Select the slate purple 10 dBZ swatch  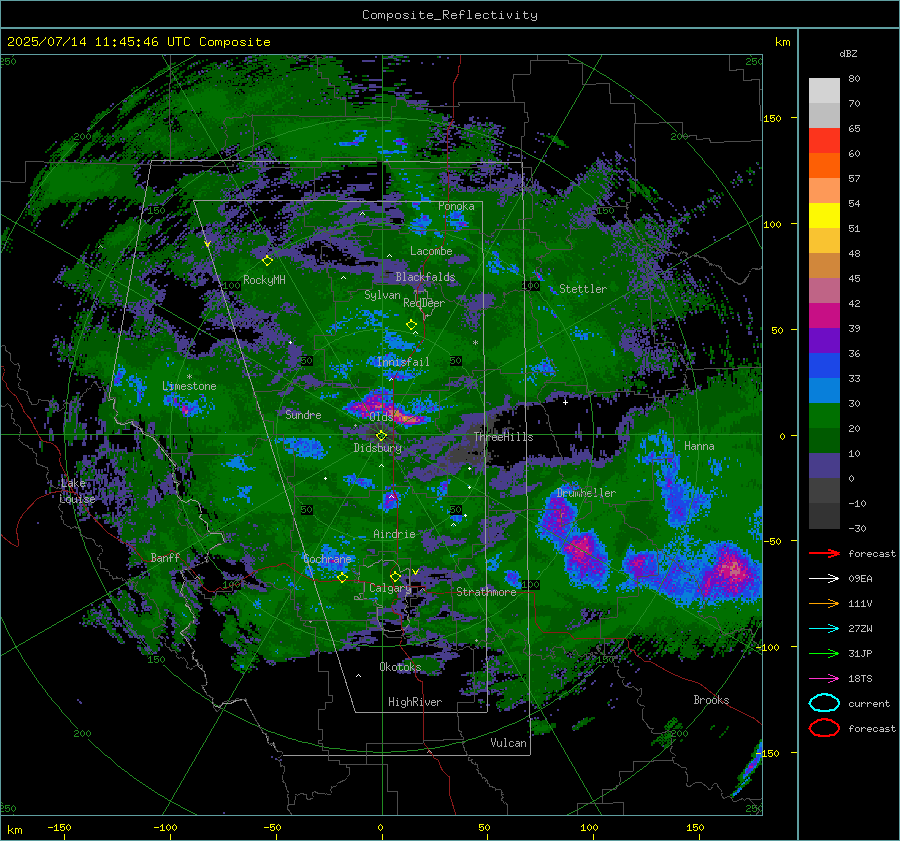[824, 466]
